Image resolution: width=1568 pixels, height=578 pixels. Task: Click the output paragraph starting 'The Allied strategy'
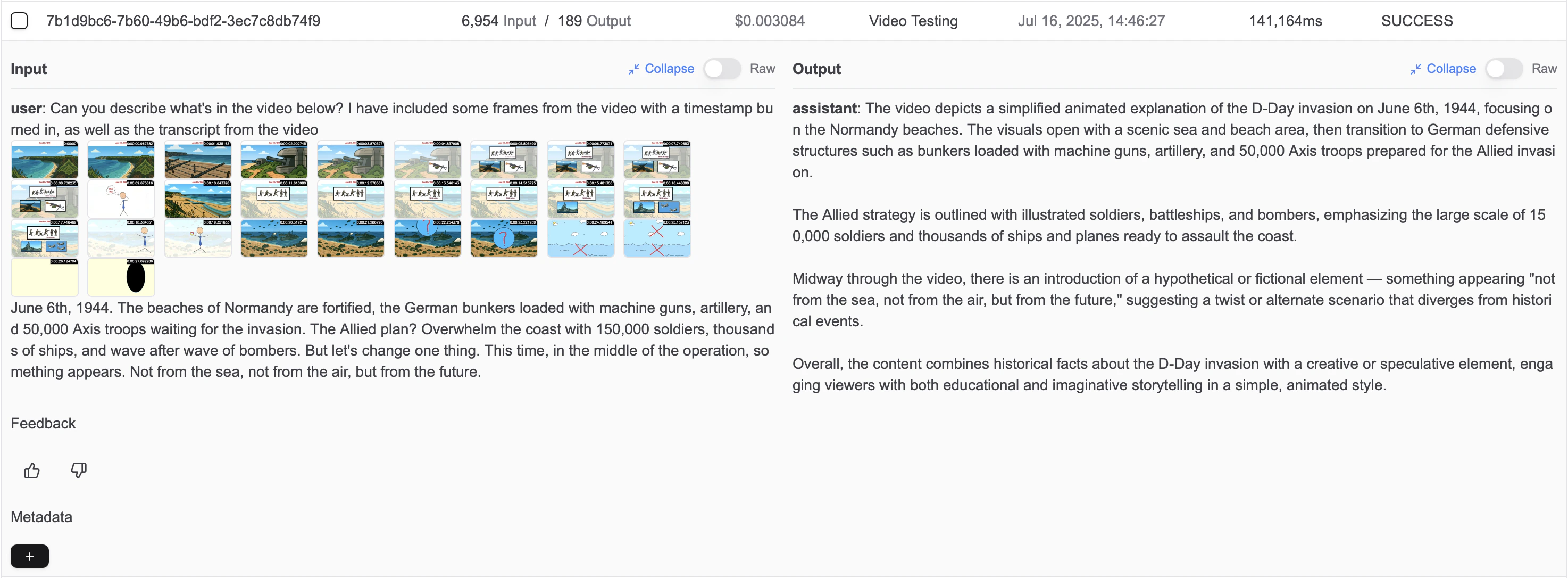pos(1169,225)
